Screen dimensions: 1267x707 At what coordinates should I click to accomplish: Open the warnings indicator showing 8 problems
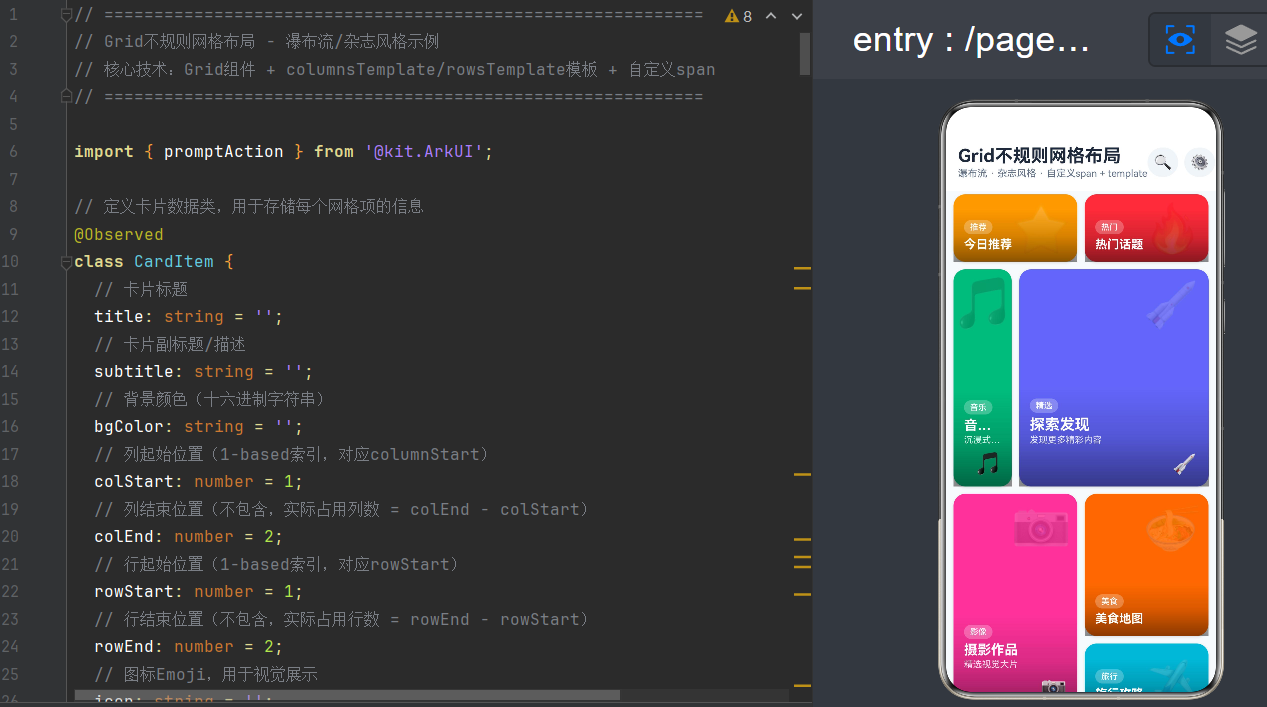coord(738,16)
